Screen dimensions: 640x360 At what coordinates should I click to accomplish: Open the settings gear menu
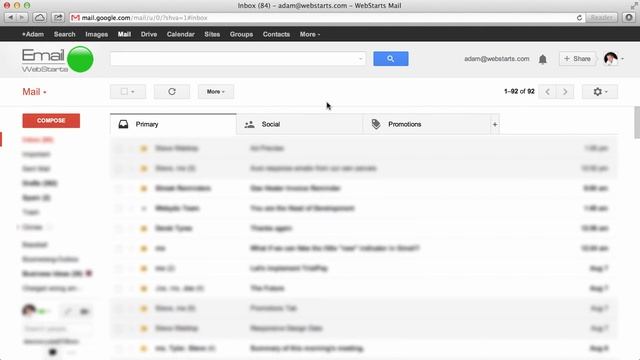(600, 92)
